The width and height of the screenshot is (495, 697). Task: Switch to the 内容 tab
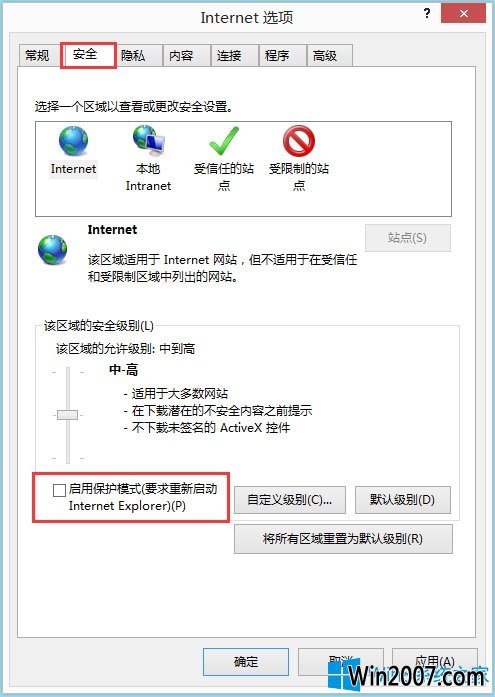181,56
